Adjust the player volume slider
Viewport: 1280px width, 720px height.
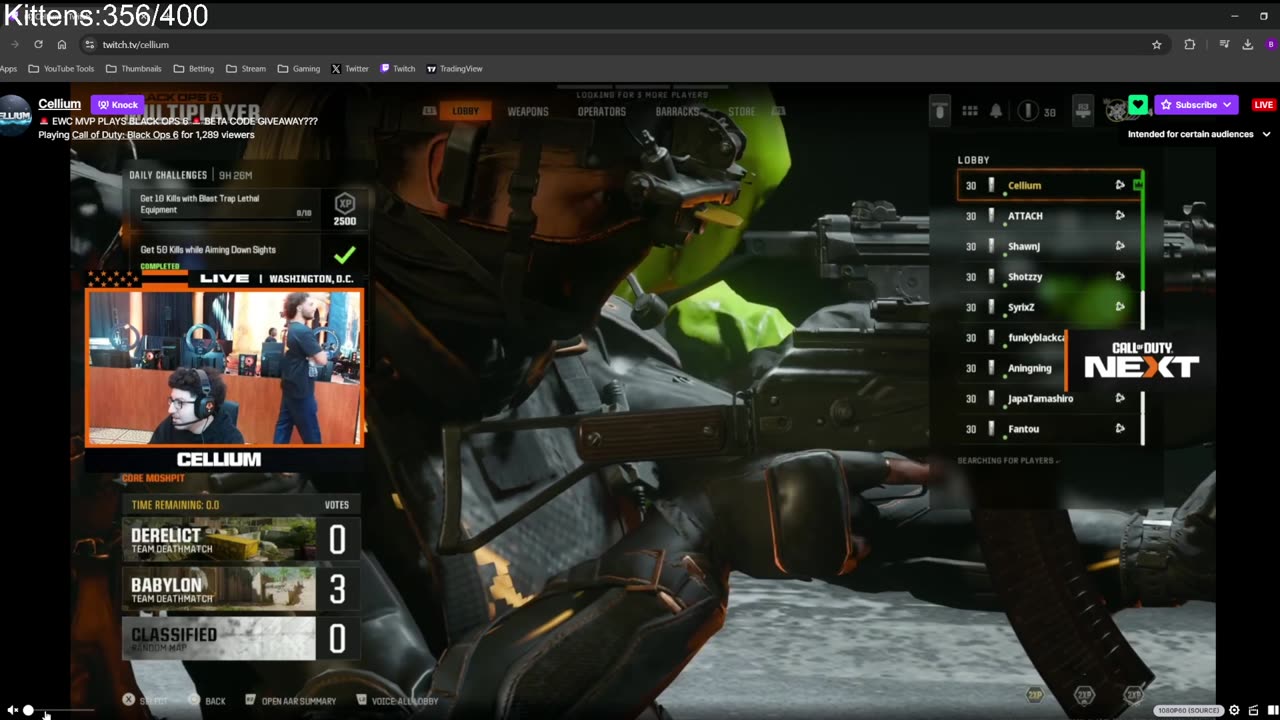pyautogui.click(x=60, y=710)
